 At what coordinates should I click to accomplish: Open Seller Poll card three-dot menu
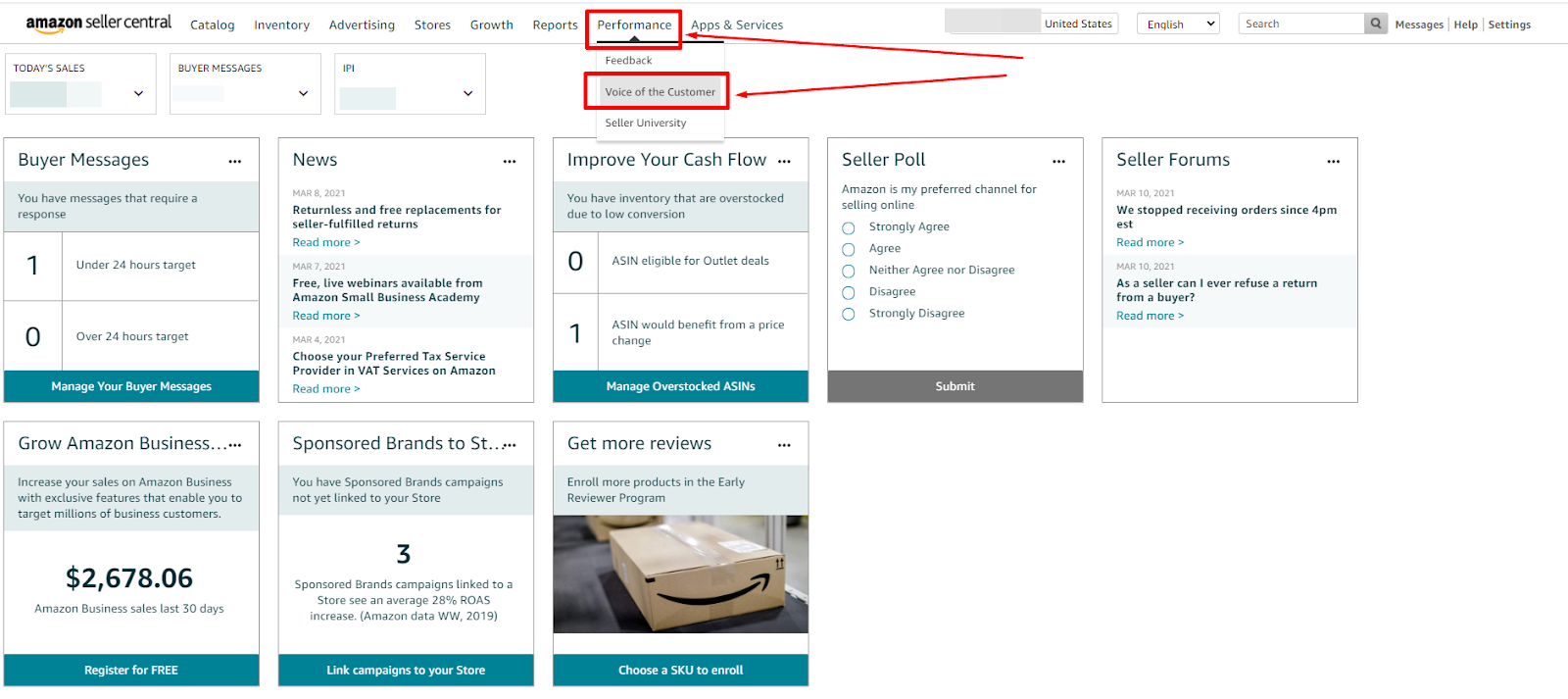click(x=1058, y=161)
